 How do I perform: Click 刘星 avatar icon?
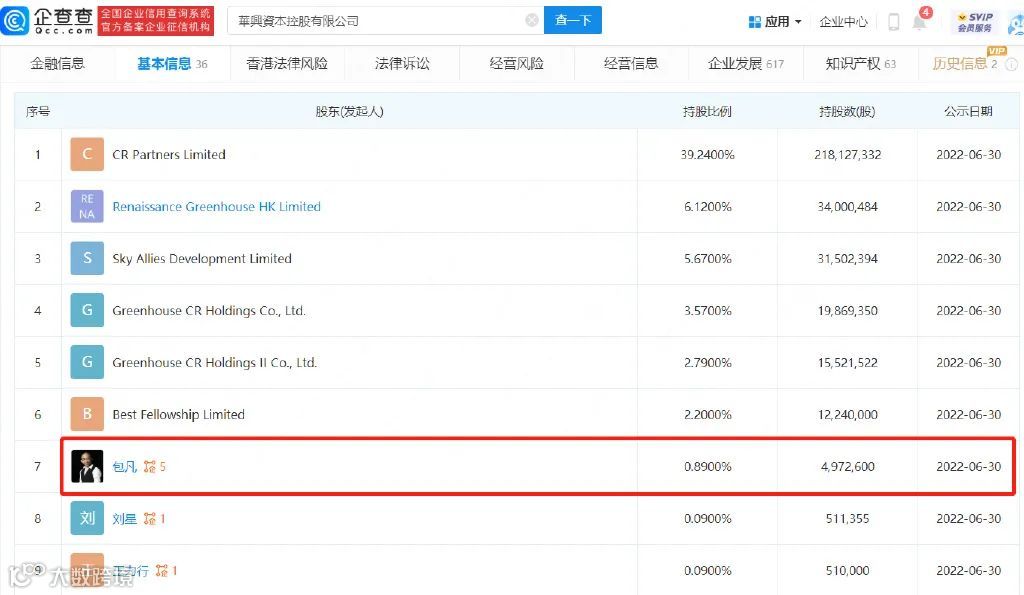[x=87, y=519]
